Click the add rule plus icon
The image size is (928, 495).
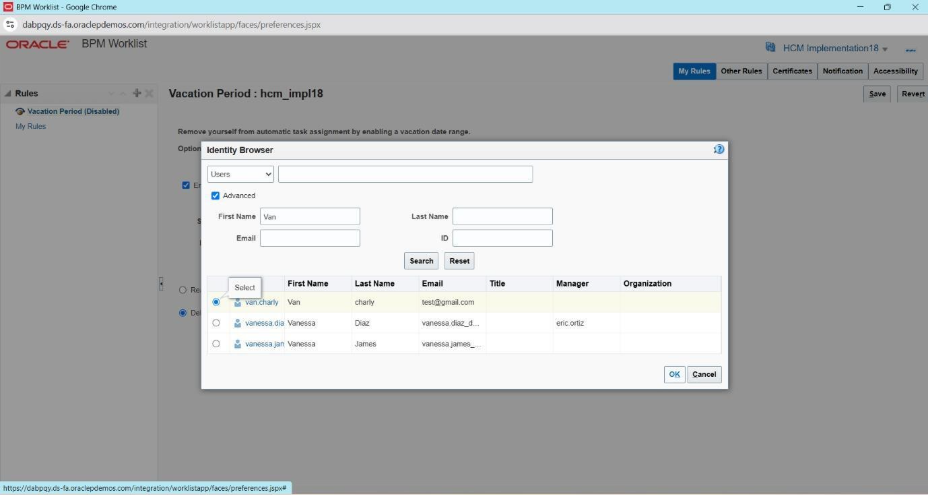[137, 93]
